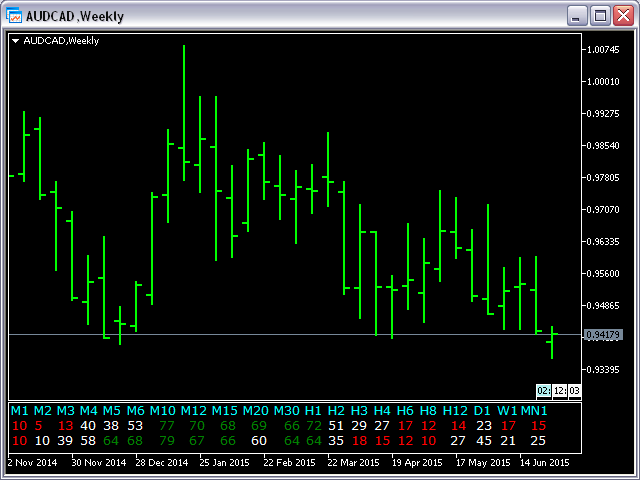Click the 0.94179 current price label
Screen dimensions: 640x480
tap(604, 335)
